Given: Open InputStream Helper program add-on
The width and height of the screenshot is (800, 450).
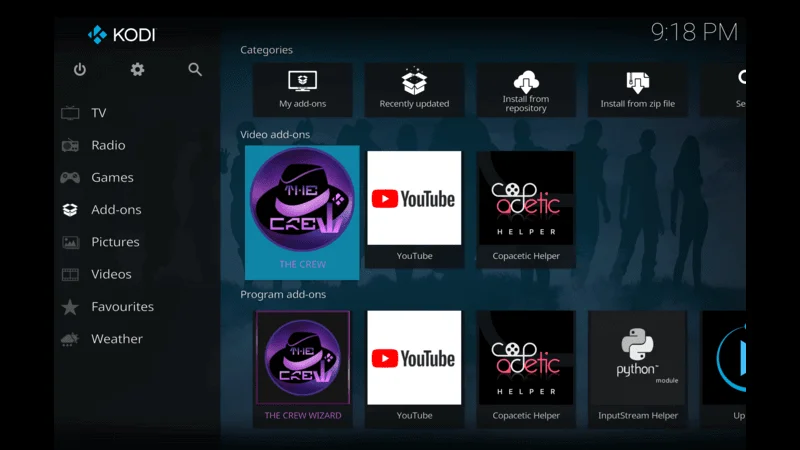Looking at the screenshot, I should coord(638,368).
